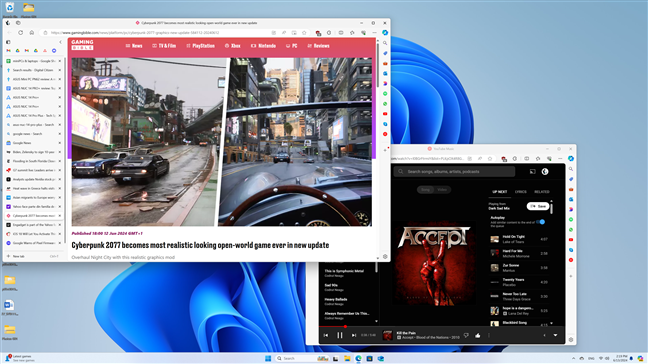The image size is (648, 364).
Task: Open the Xbox section on Gaming Bible
Action: (x=233, y=46)
